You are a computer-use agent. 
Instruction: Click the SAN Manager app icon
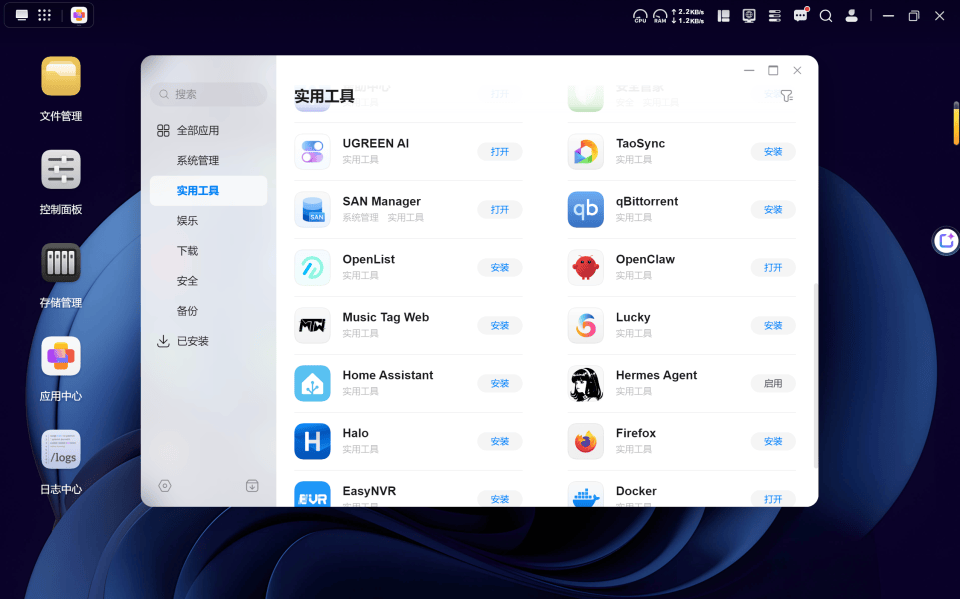(312, 209)
